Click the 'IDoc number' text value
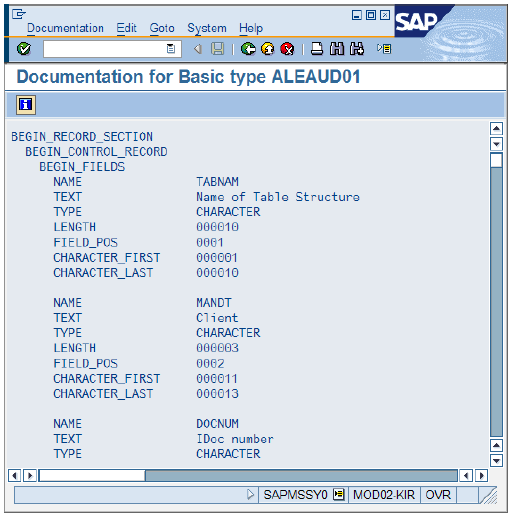The image size is (514, 517). tap(235, 439)
